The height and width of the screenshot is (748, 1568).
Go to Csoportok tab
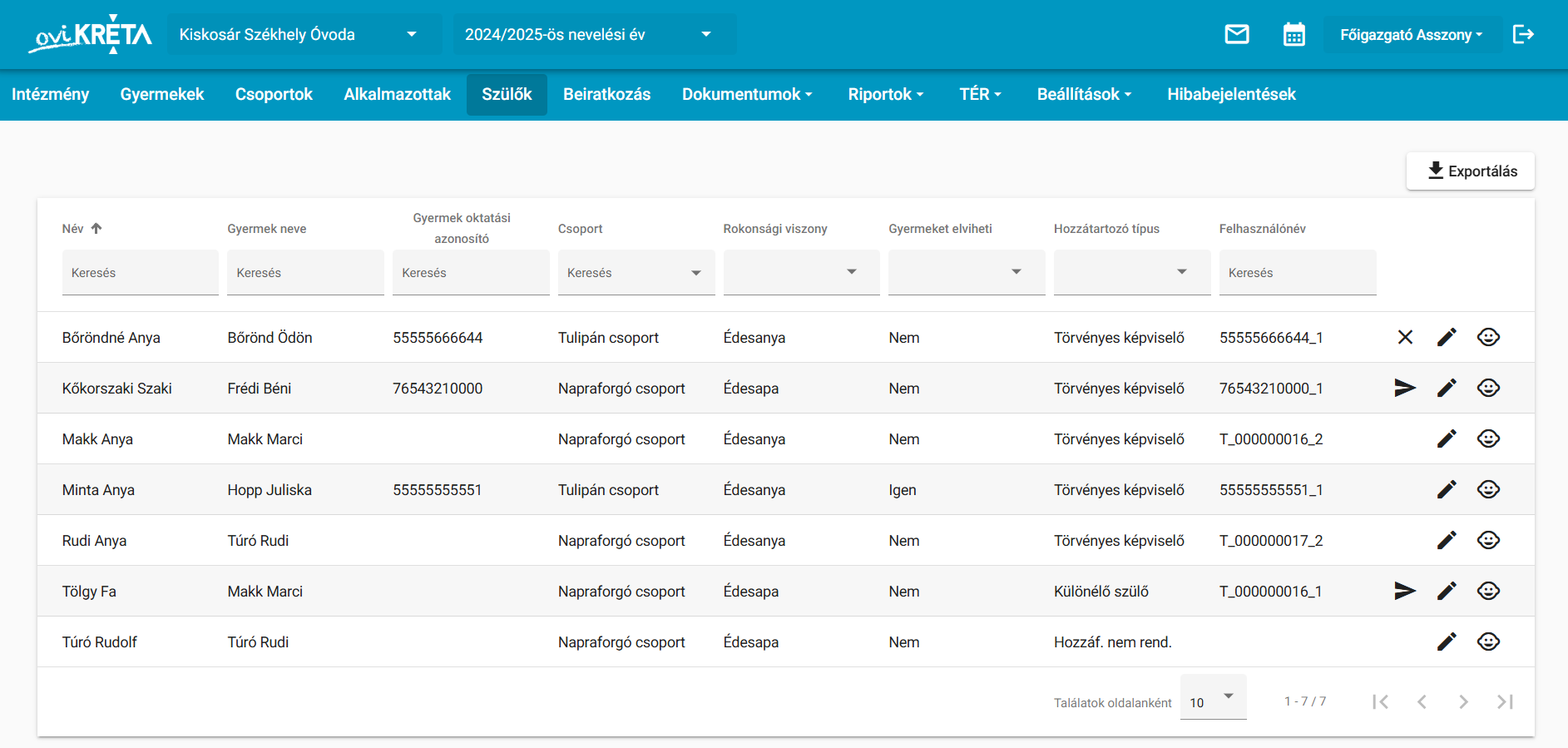point(274,94)
